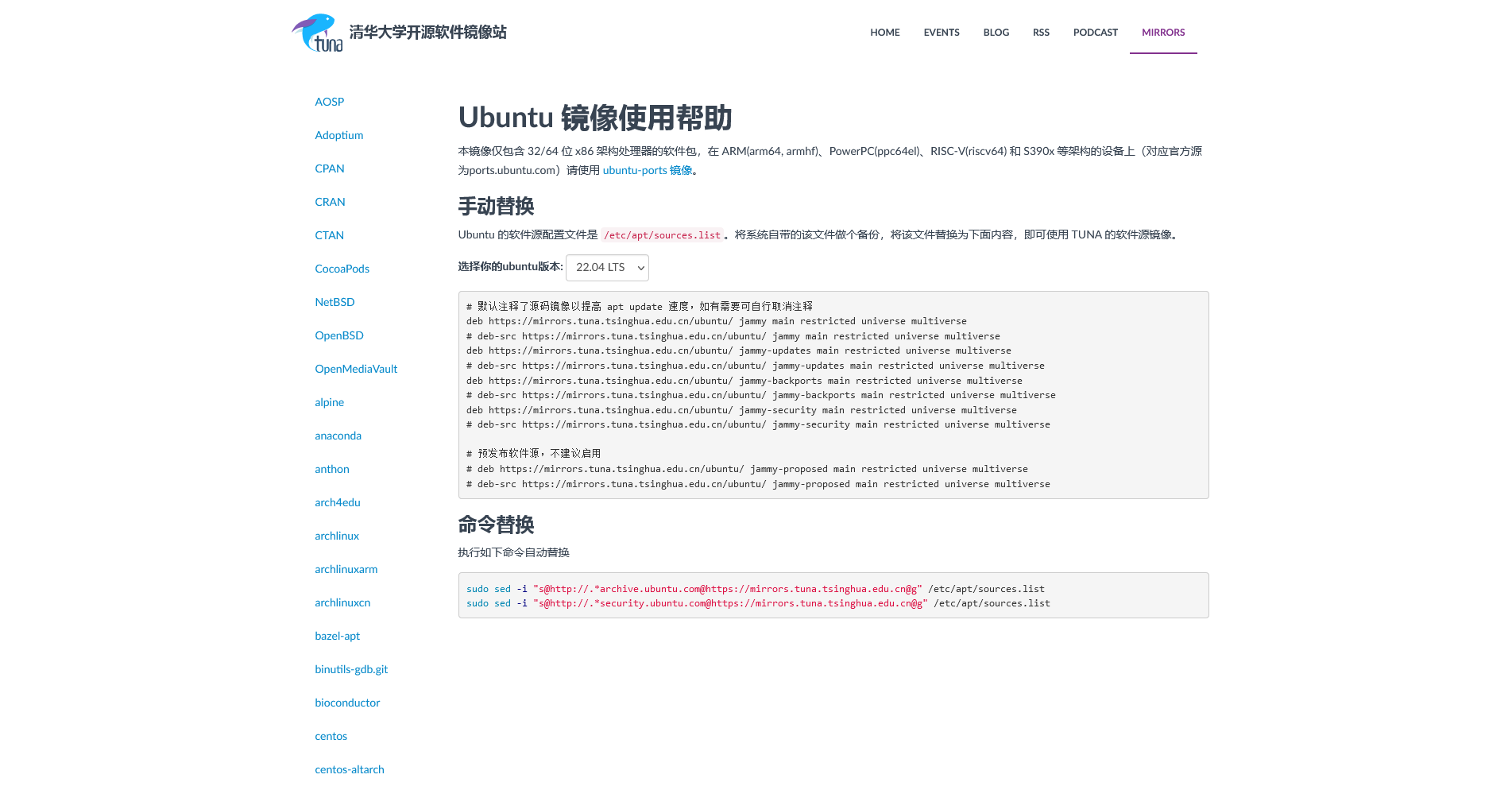Screen dimensions: 1512x790
Task: Go to the HOME menu item
Action: [x=884, y=33]
